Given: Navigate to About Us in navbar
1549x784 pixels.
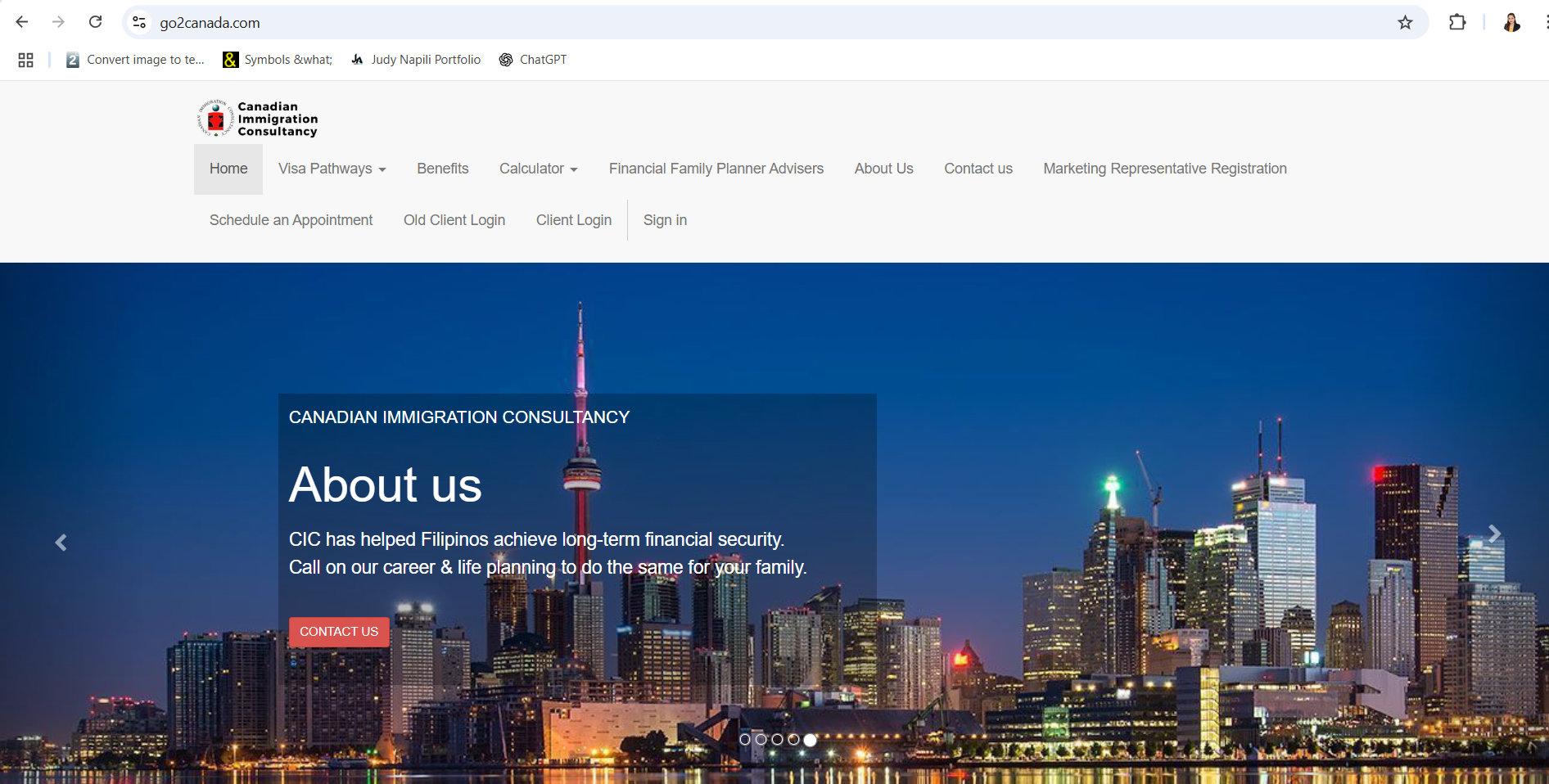Looking at the screenshot, I should point(884,169).
